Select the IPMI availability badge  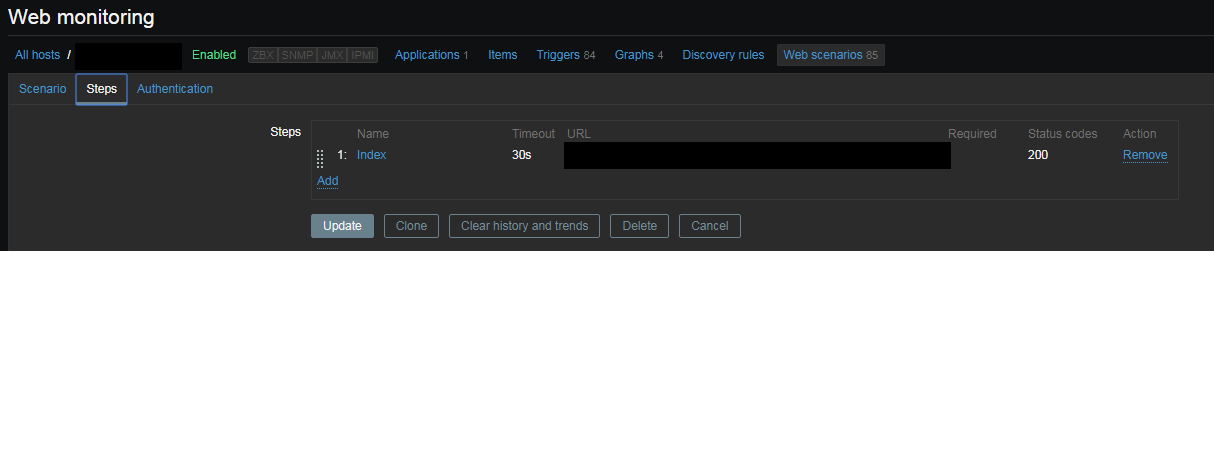(x=363, y=55)
